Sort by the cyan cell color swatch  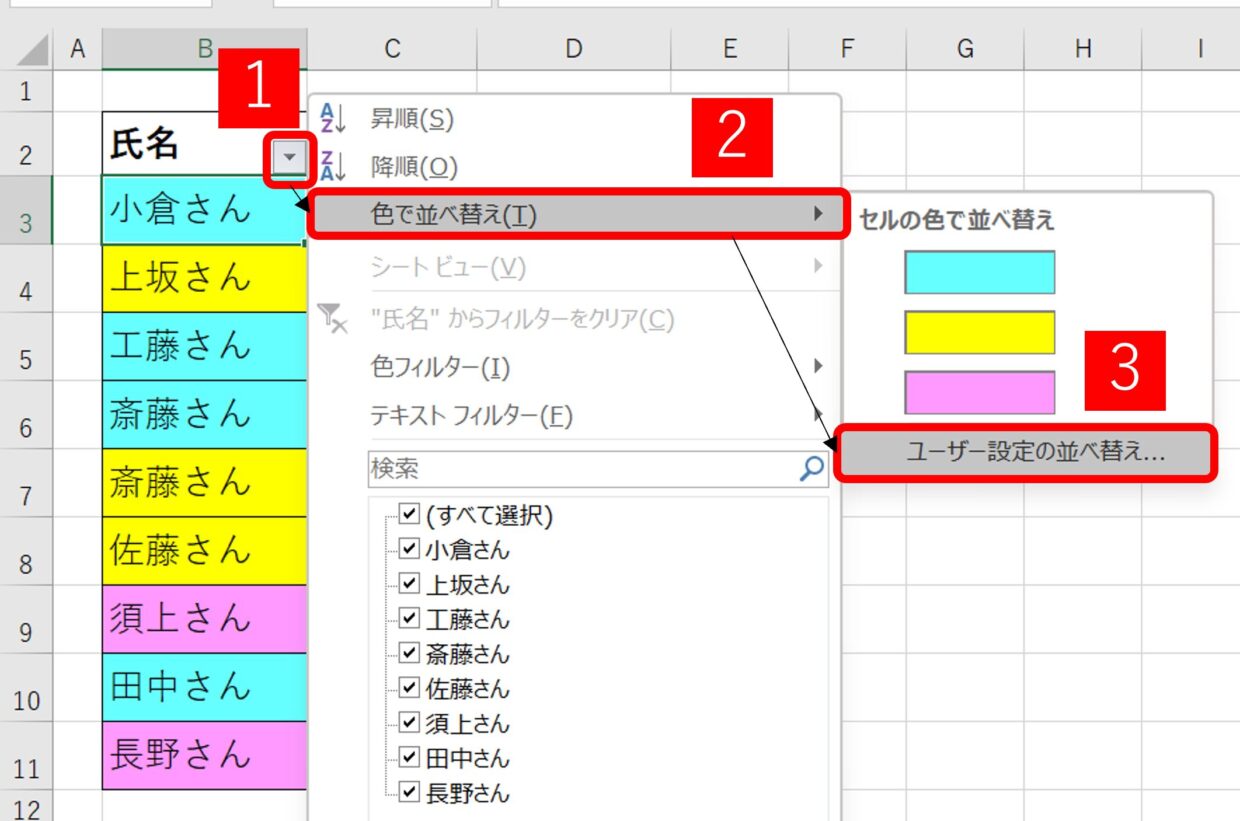(x=979, y=272)
